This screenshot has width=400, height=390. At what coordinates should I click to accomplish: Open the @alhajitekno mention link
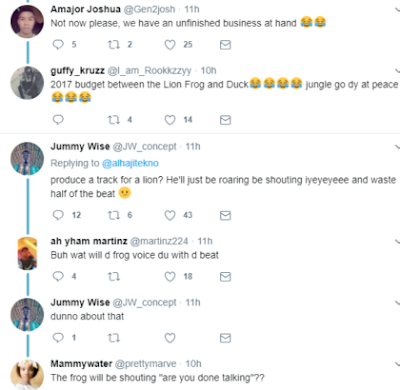pyautogui.click(x=130, y=163)
